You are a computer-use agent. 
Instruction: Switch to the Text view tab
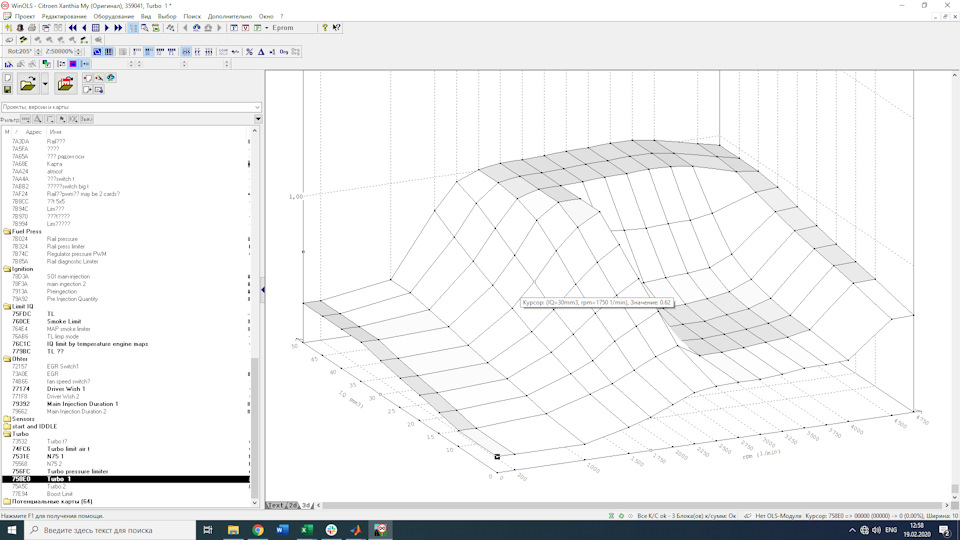[x=276, y=505]
